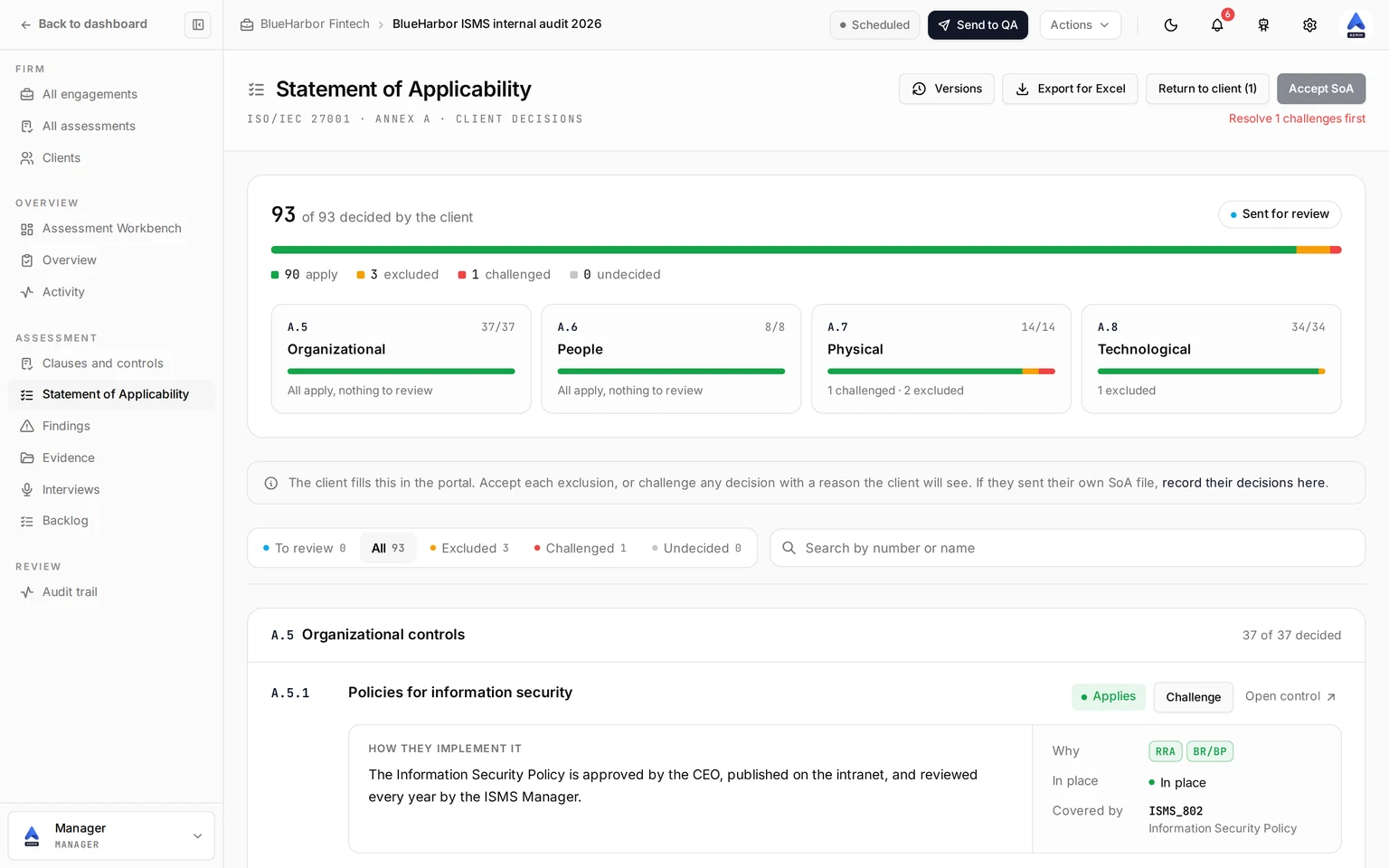Open the A.8 Technological card
Screen dimensions: 1389x868
pyautogui.click(x=1211, y=359)
